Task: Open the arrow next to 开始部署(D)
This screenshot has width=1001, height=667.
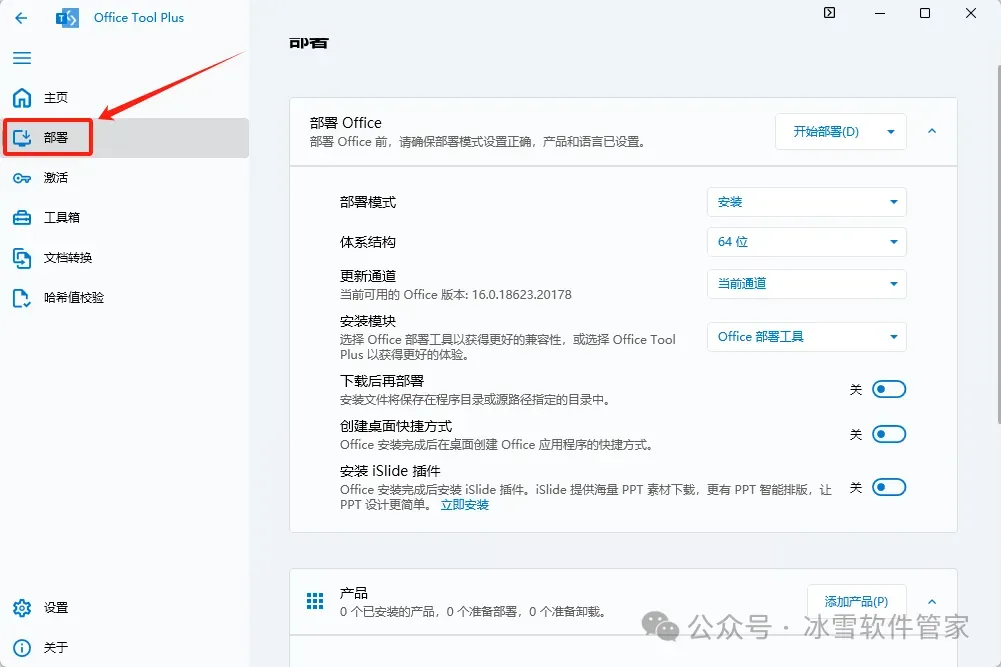Action: [891, 131]
